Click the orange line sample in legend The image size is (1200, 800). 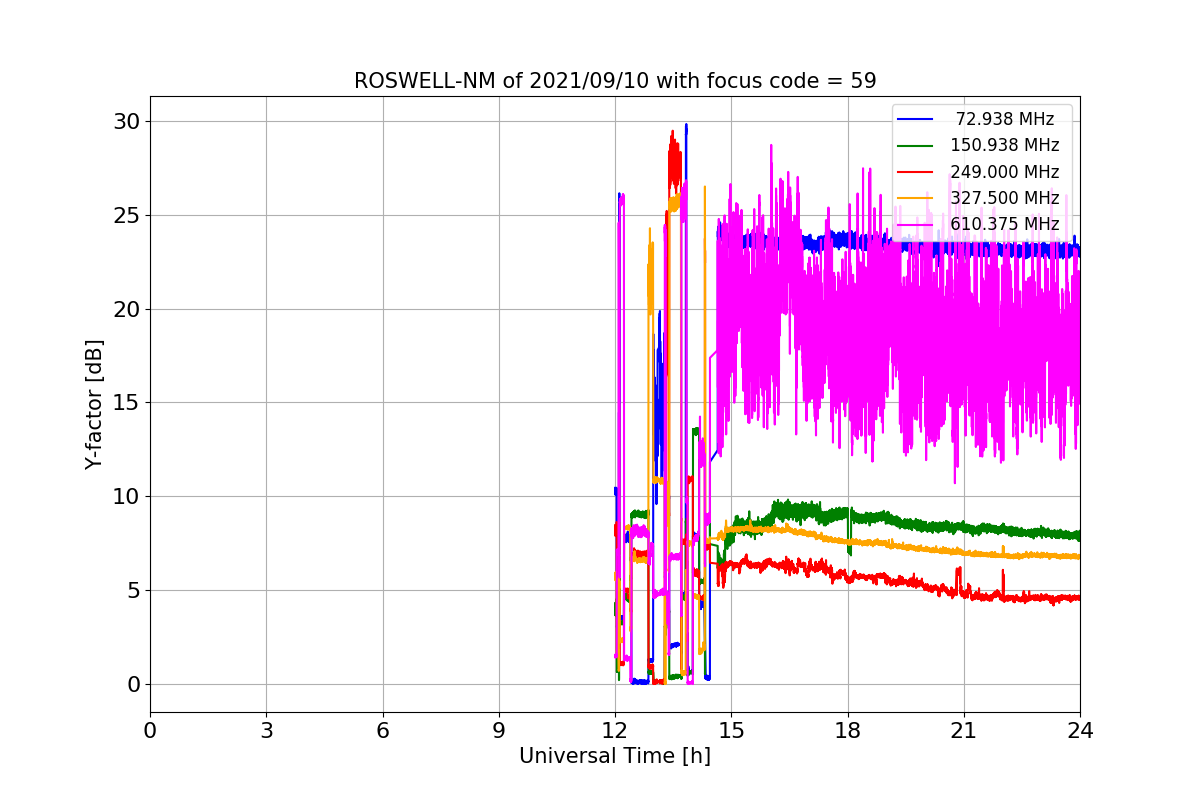click(915, 198)
